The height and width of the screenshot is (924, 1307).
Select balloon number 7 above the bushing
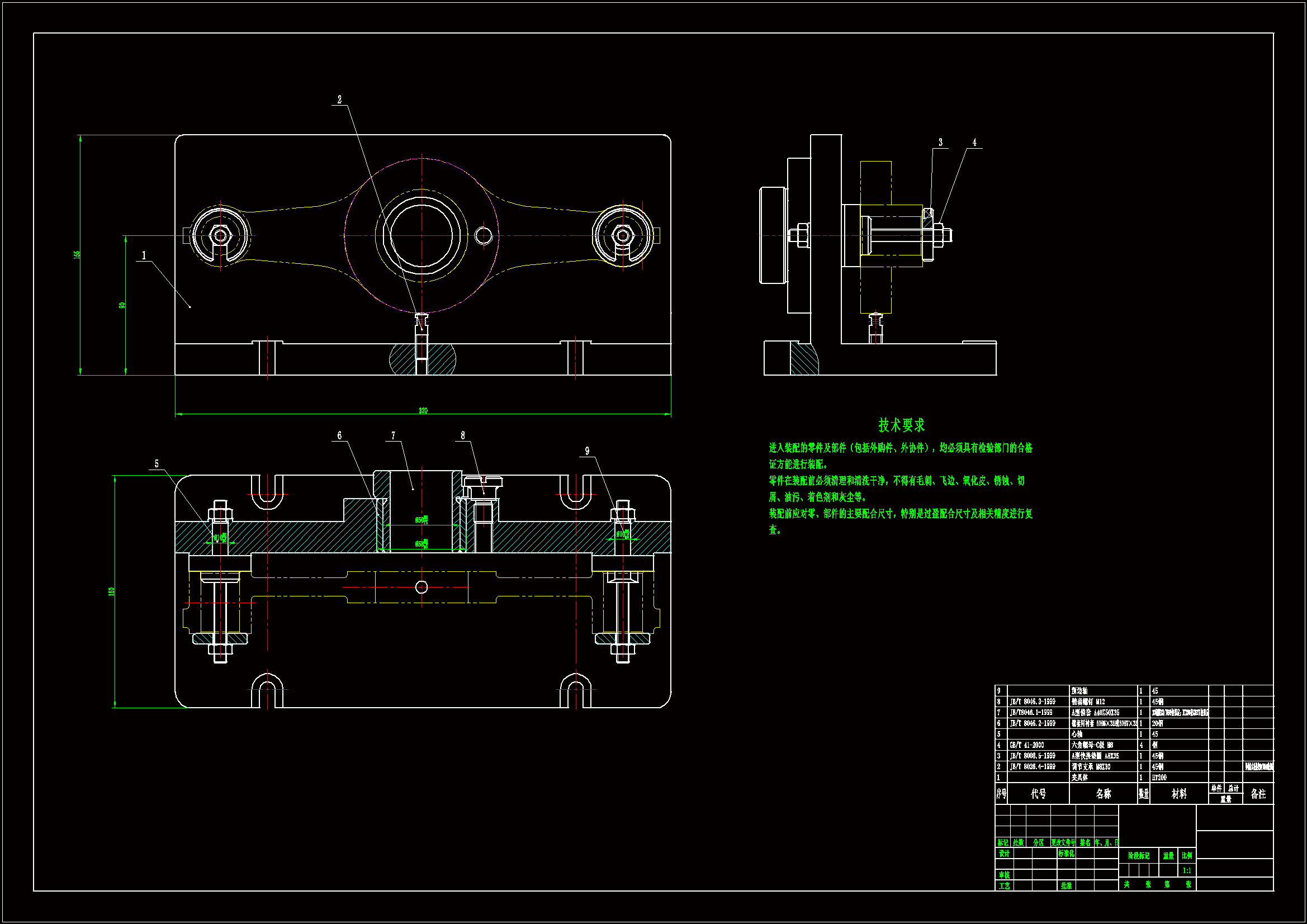click(393, 435)
